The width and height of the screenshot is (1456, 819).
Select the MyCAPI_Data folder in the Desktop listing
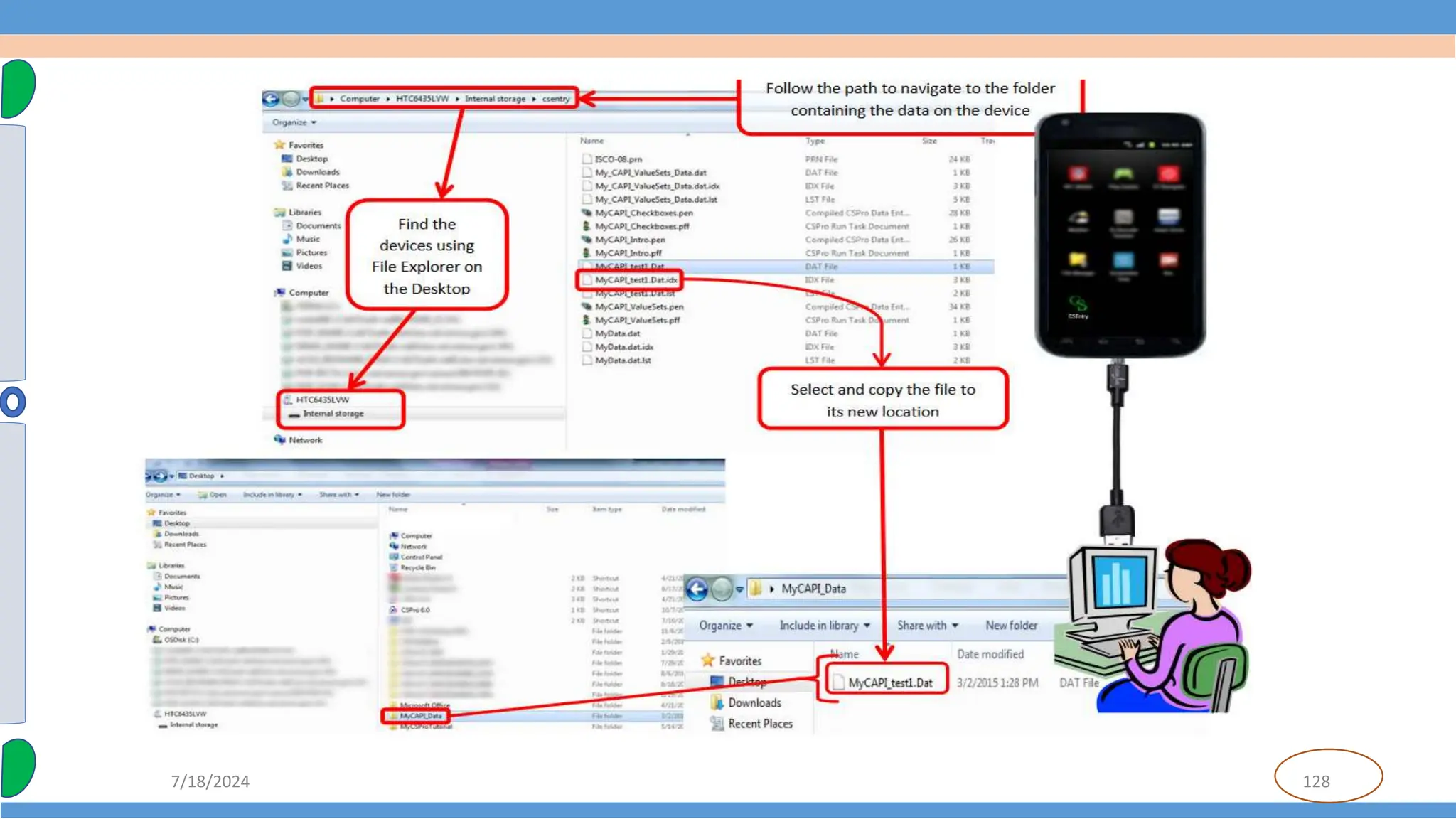pyautogui.click(x=420, y=716)
